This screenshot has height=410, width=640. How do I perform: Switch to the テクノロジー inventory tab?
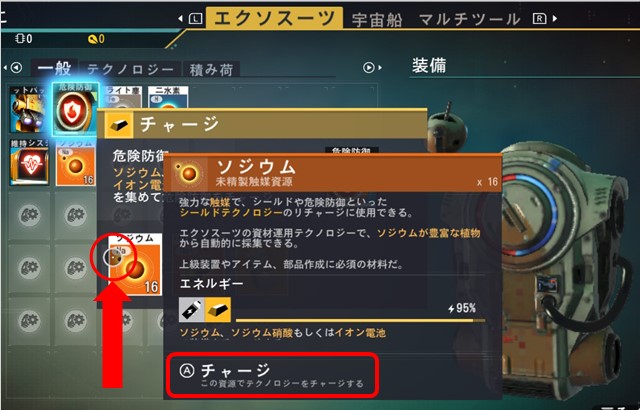(130, 69)
